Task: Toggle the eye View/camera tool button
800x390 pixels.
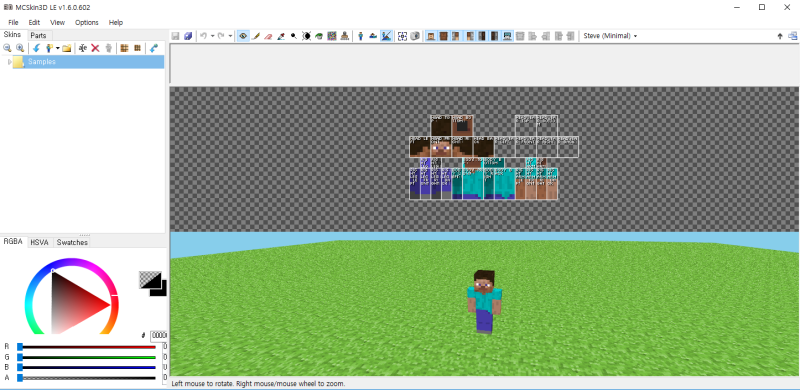Action: [x=243, y=36]
